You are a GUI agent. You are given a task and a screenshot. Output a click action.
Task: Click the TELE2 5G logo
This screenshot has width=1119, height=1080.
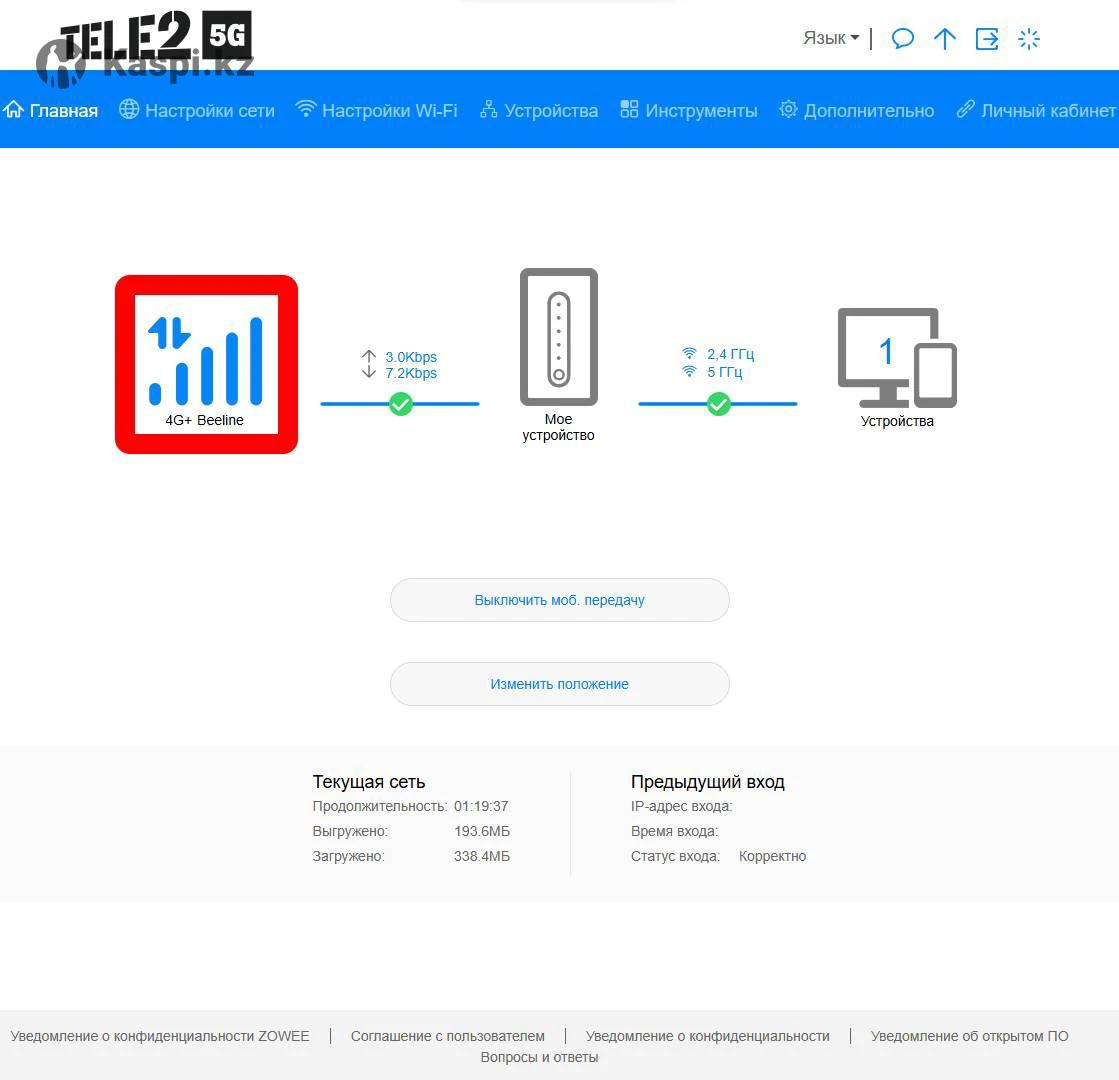[x=155, y=40]
